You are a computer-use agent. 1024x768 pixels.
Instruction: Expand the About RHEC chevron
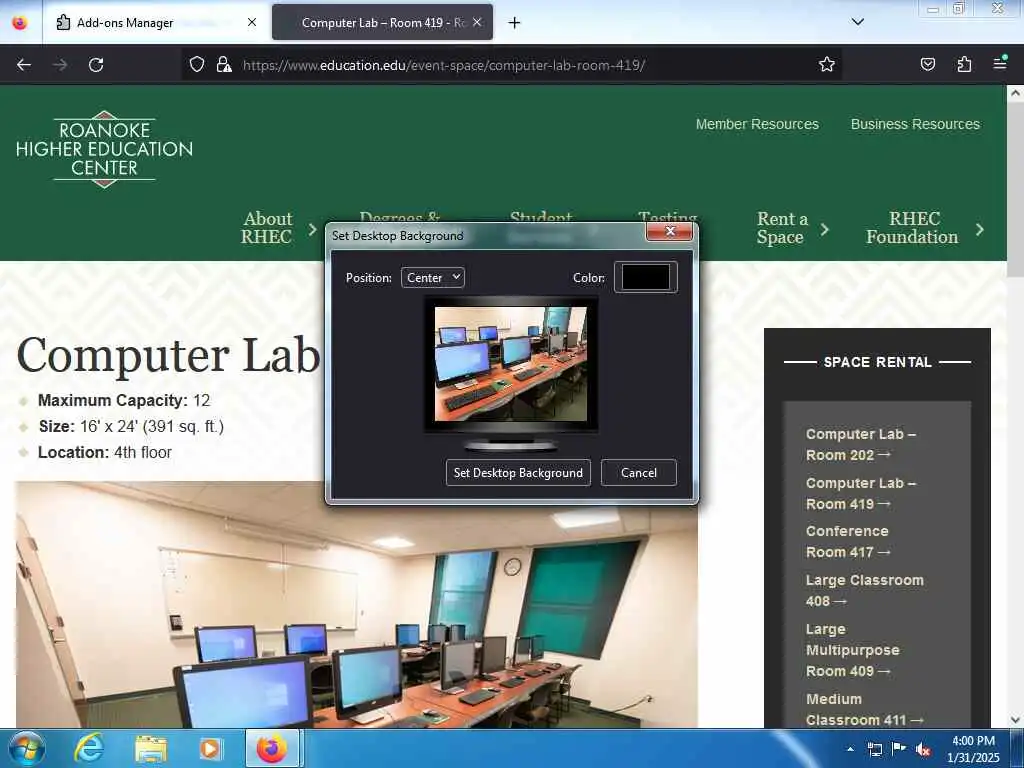[x=312, y=229]
